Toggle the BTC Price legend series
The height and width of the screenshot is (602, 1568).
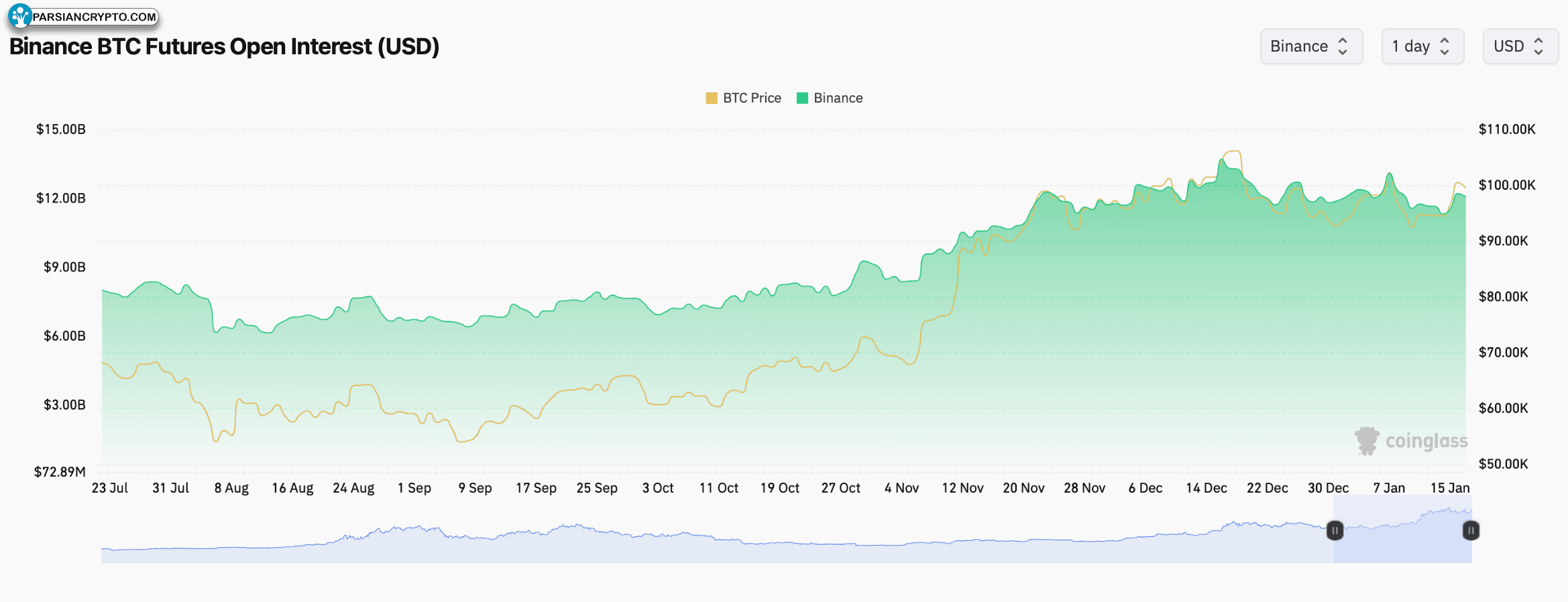pos(744,98)
